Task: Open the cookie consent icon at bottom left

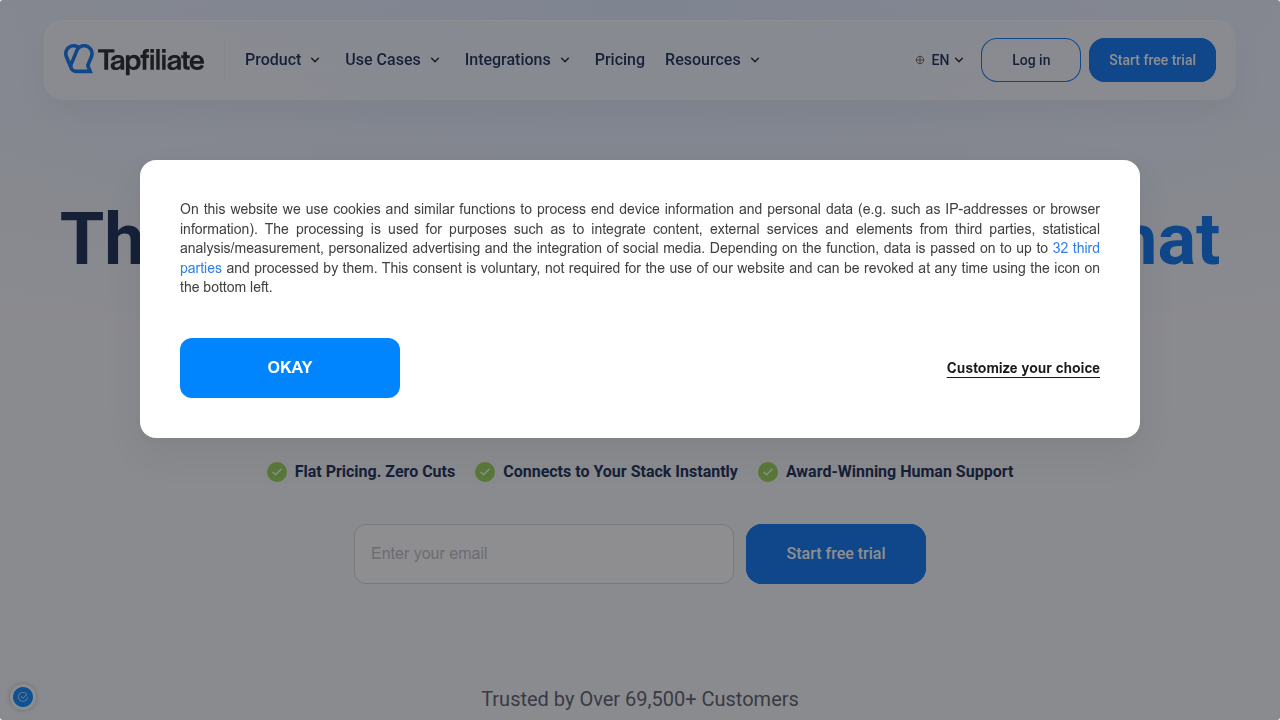Action: tap(23, 697)
